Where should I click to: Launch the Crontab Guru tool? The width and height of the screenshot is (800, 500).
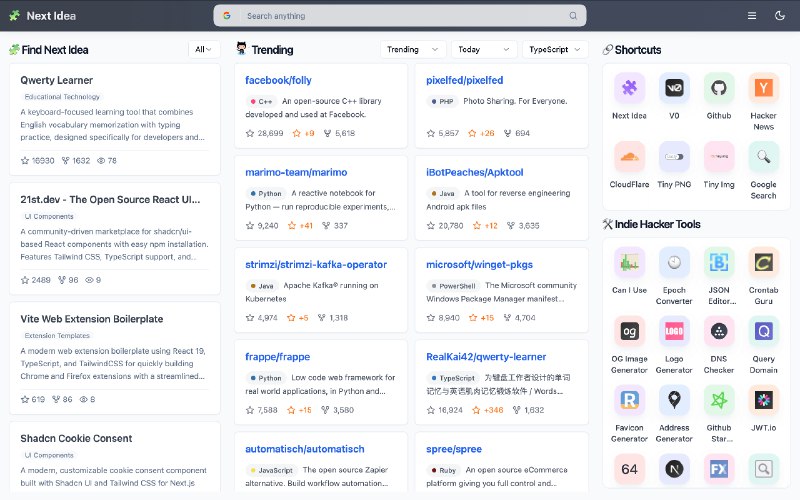click(x=763, y=262)
